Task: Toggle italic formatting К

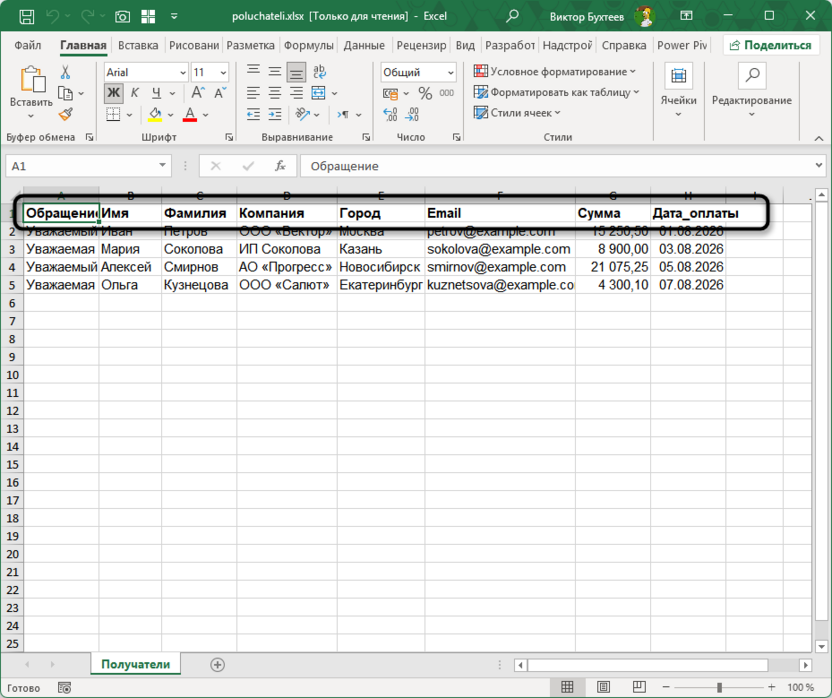Action: coord(135,93)
